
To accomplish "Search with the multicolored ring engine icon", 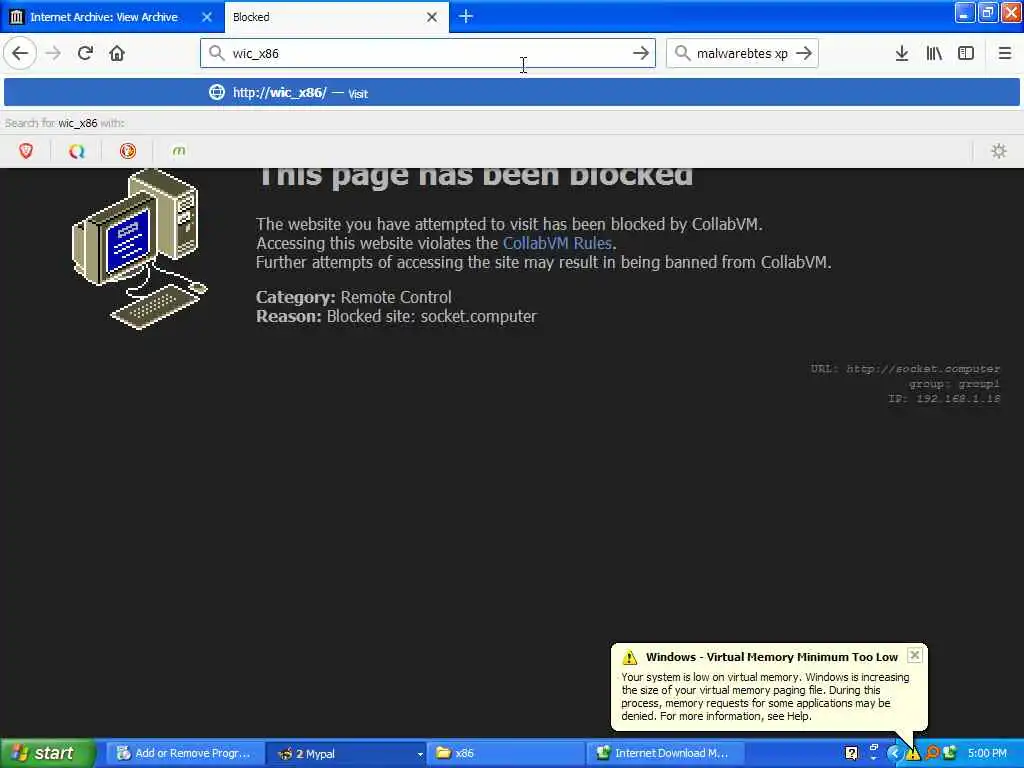I will (x=77, y=152).
